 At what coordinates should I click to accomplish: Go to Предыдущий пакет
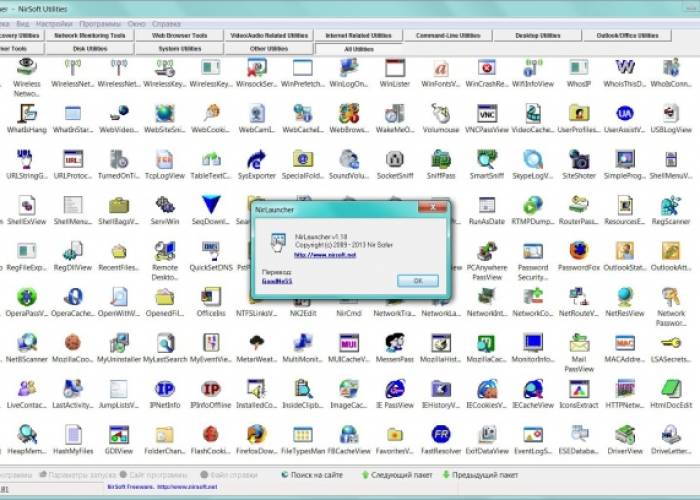(x=480, y=475)
